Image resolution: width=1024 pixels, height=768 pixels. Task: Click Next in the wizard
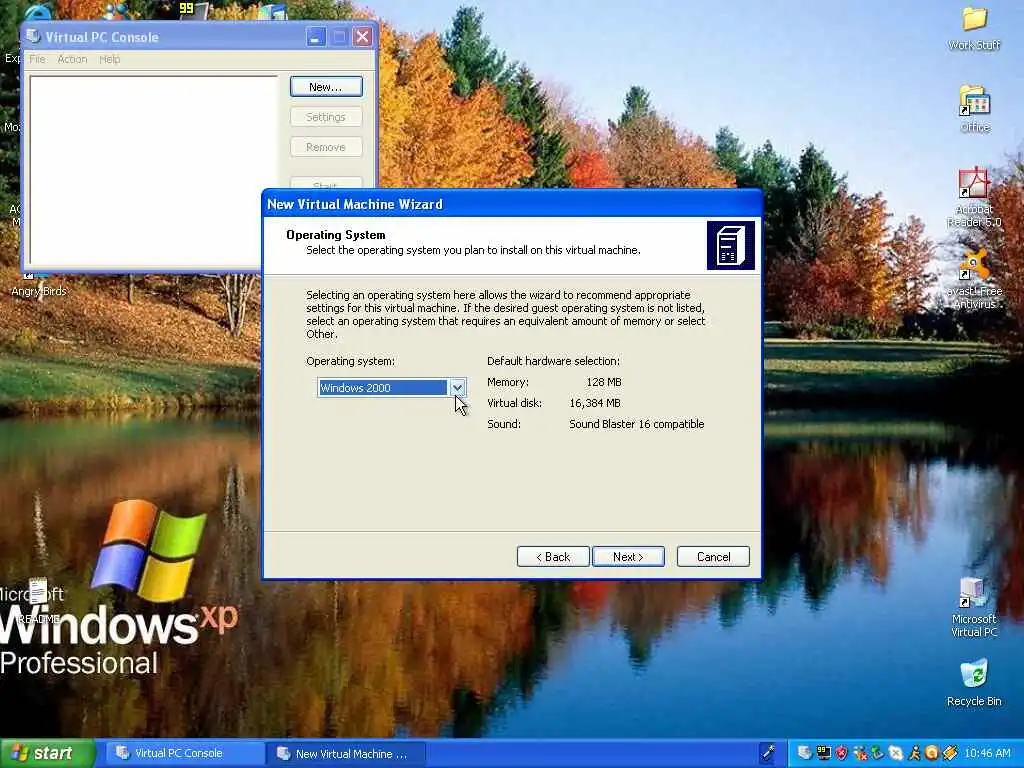coord(628,556)
